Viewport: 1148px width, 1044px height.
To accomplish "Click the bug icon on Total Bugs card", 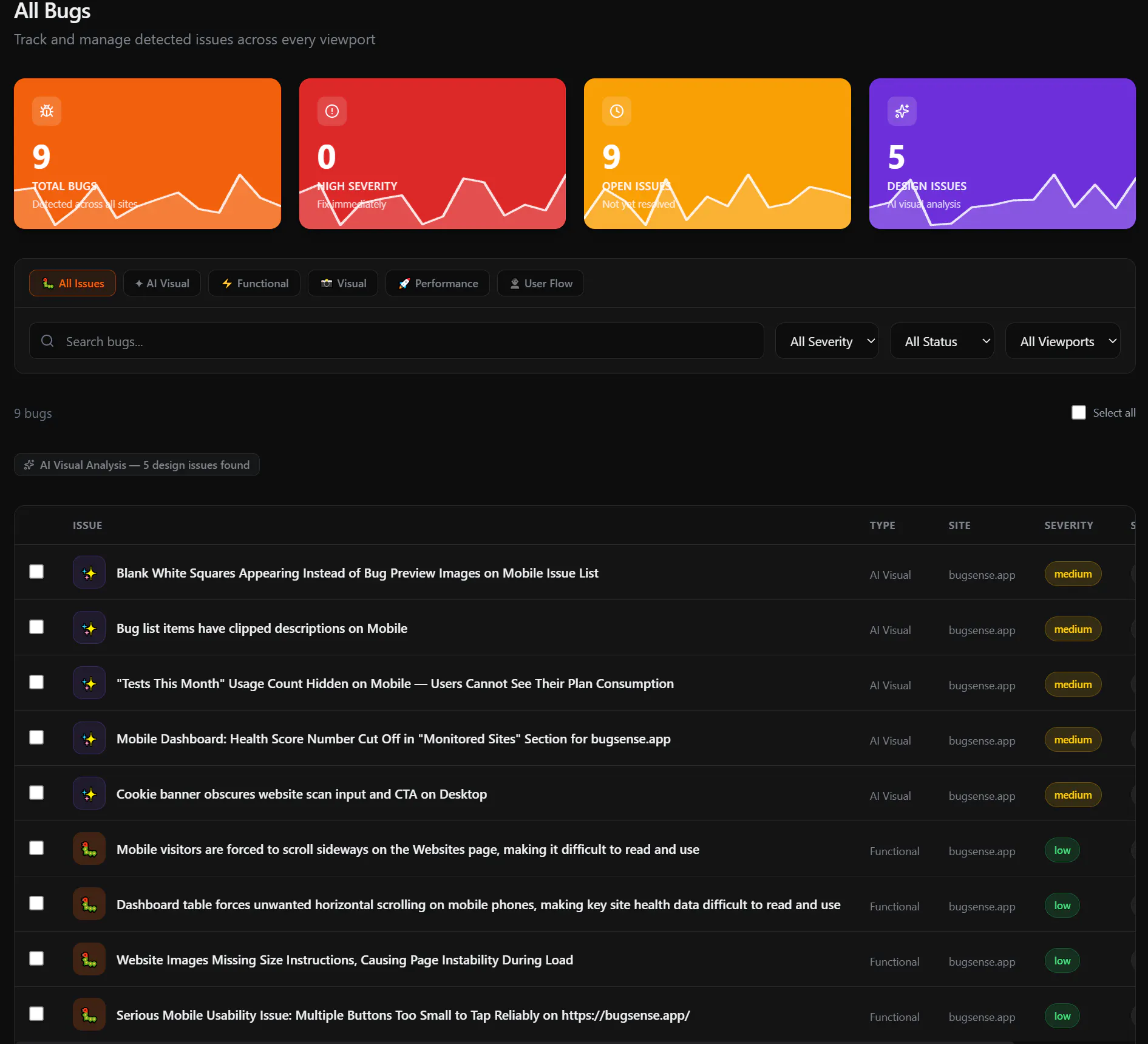I will pyautogui.click(x=47, y=111).
